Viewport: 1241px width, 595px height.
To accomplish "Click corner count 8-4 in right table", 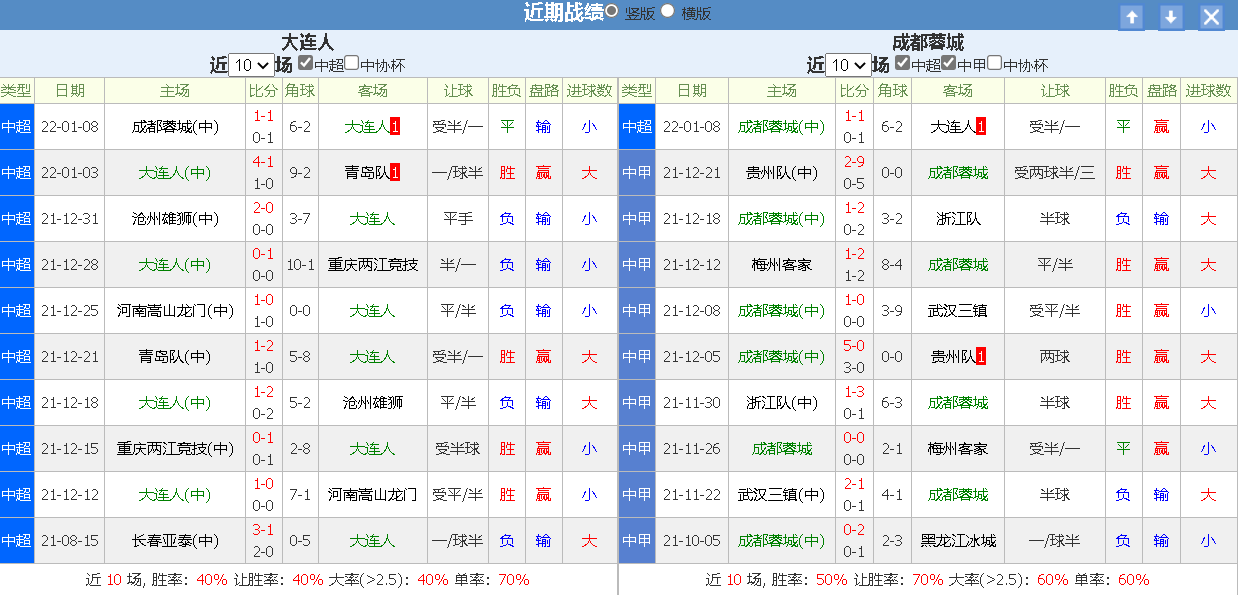I will [892, 265].
